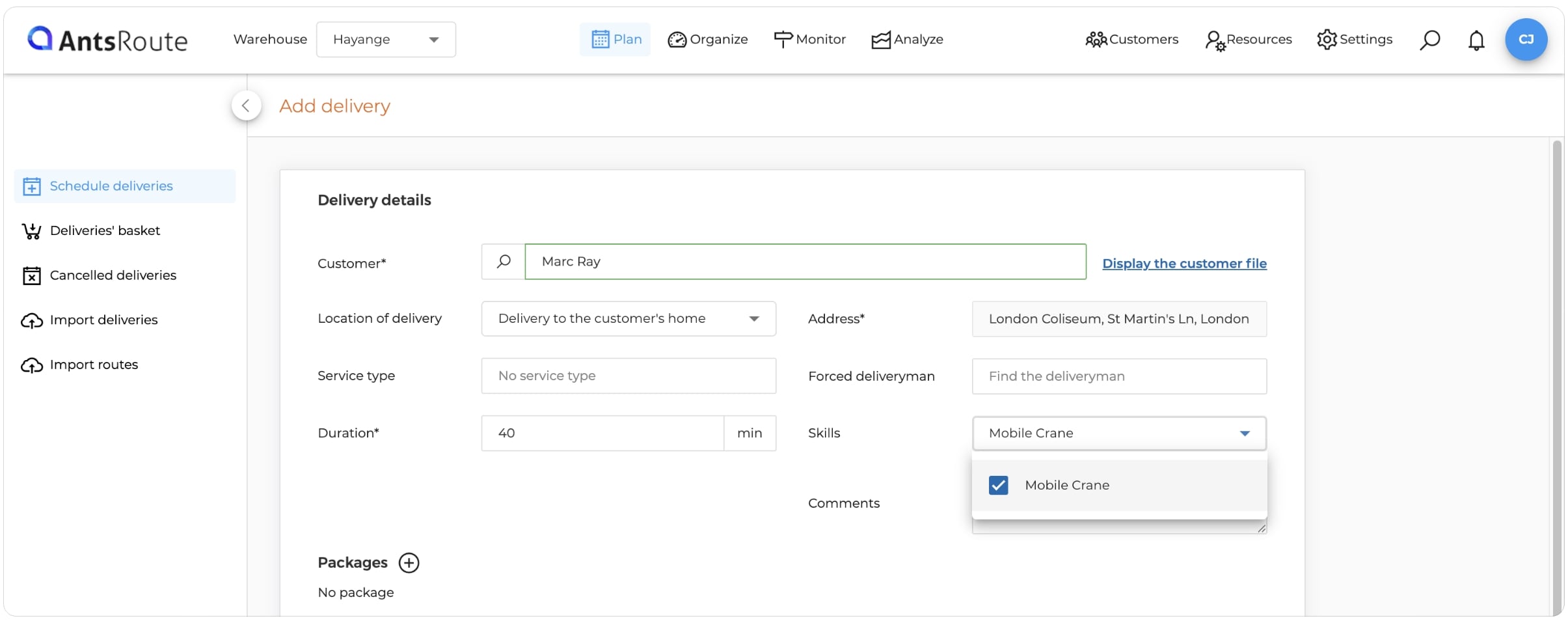Collapse the Skills dropdown arrow
The height and width of the screenshot is (623, 1568).
pyautogui.click(x=1245, y=434)
